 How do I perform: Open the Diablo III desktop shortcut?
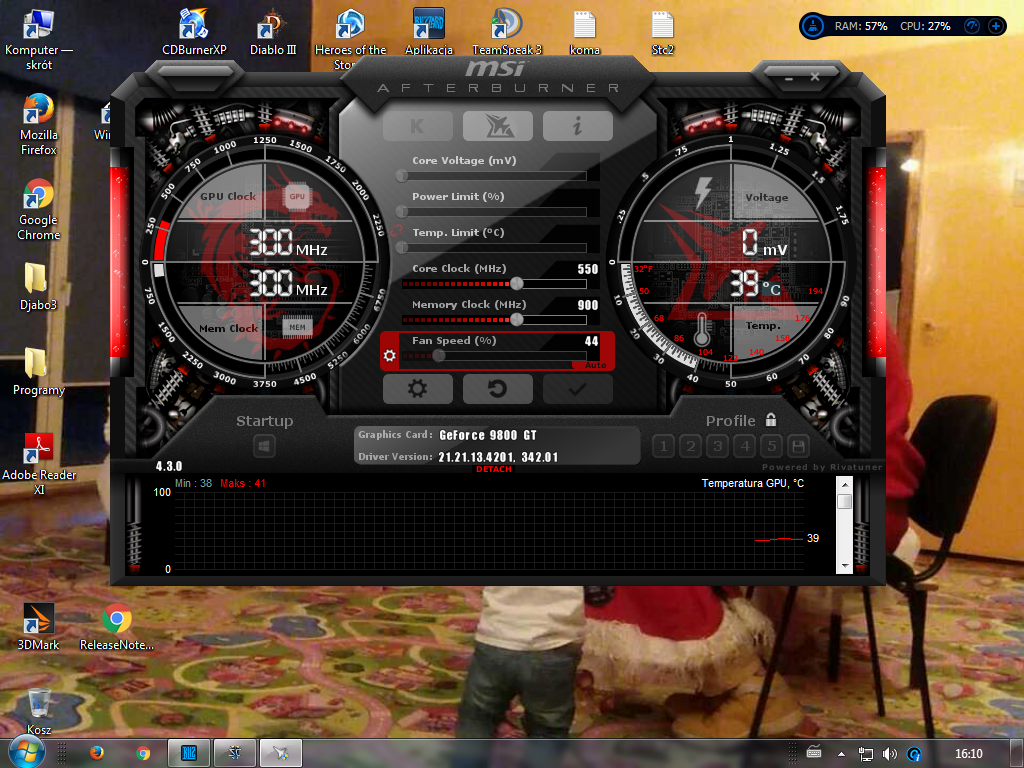pos(273,31)
